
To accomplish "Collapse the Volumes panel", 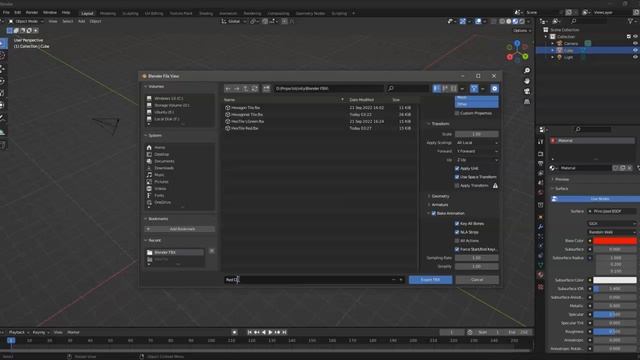I will [154, 87].
